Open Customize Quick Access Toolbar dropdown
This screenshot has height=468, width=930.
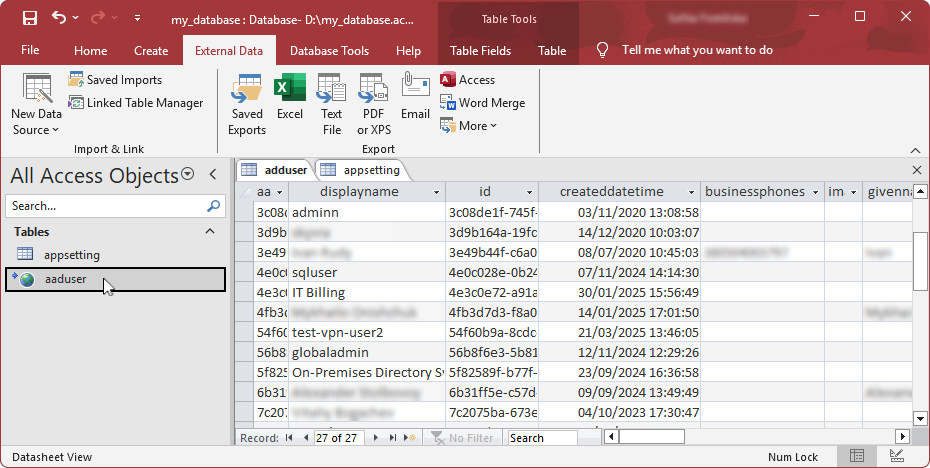[x=137, y=18]
